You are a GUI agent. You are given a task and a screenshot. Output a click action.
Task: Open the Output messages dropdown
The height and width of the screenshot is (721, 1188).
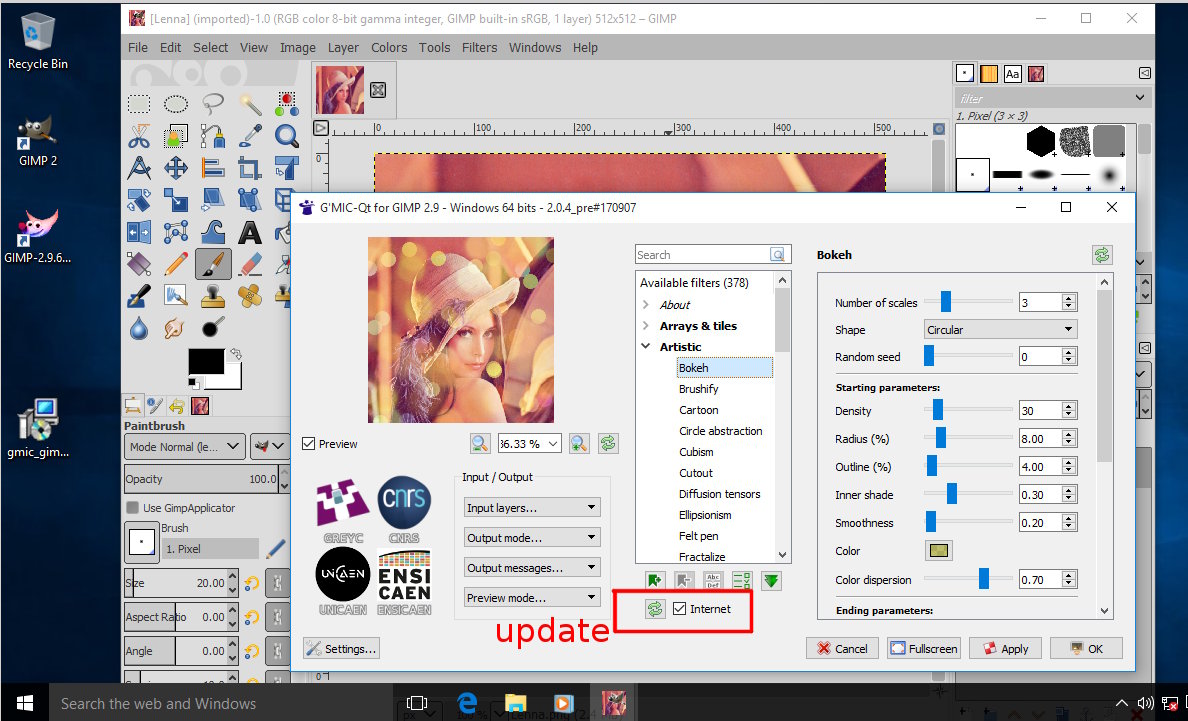[x=532, y=568]
